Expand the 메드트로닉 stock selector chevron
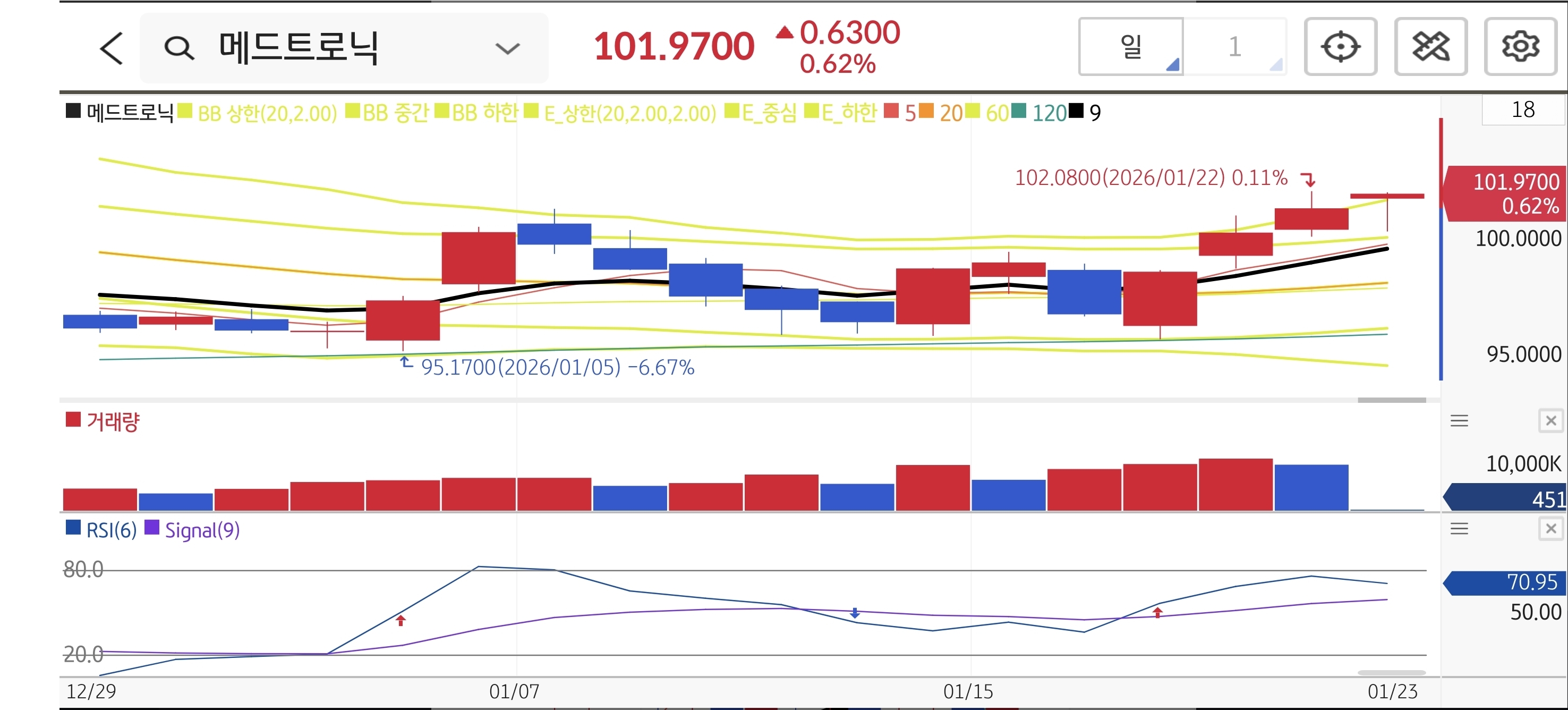Screen dimensions: 1568x710 507,48
